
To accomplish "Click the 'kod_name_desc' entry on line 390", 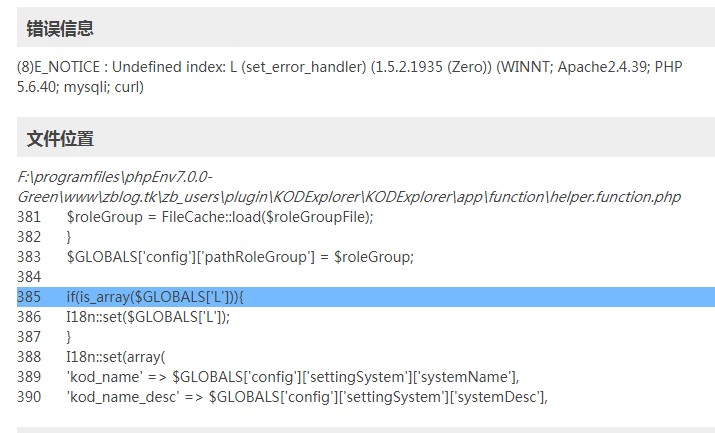I will click(x=307, y=397).
